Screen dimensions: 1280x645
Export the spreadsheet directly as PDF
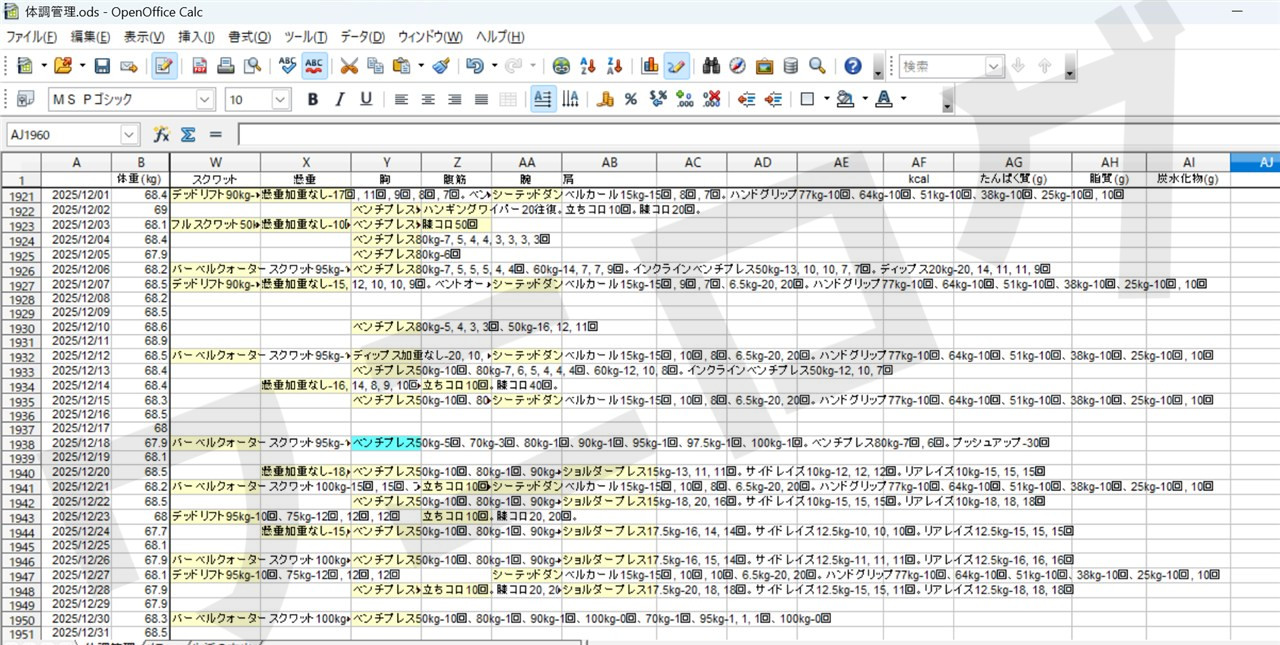click(199, 66)
